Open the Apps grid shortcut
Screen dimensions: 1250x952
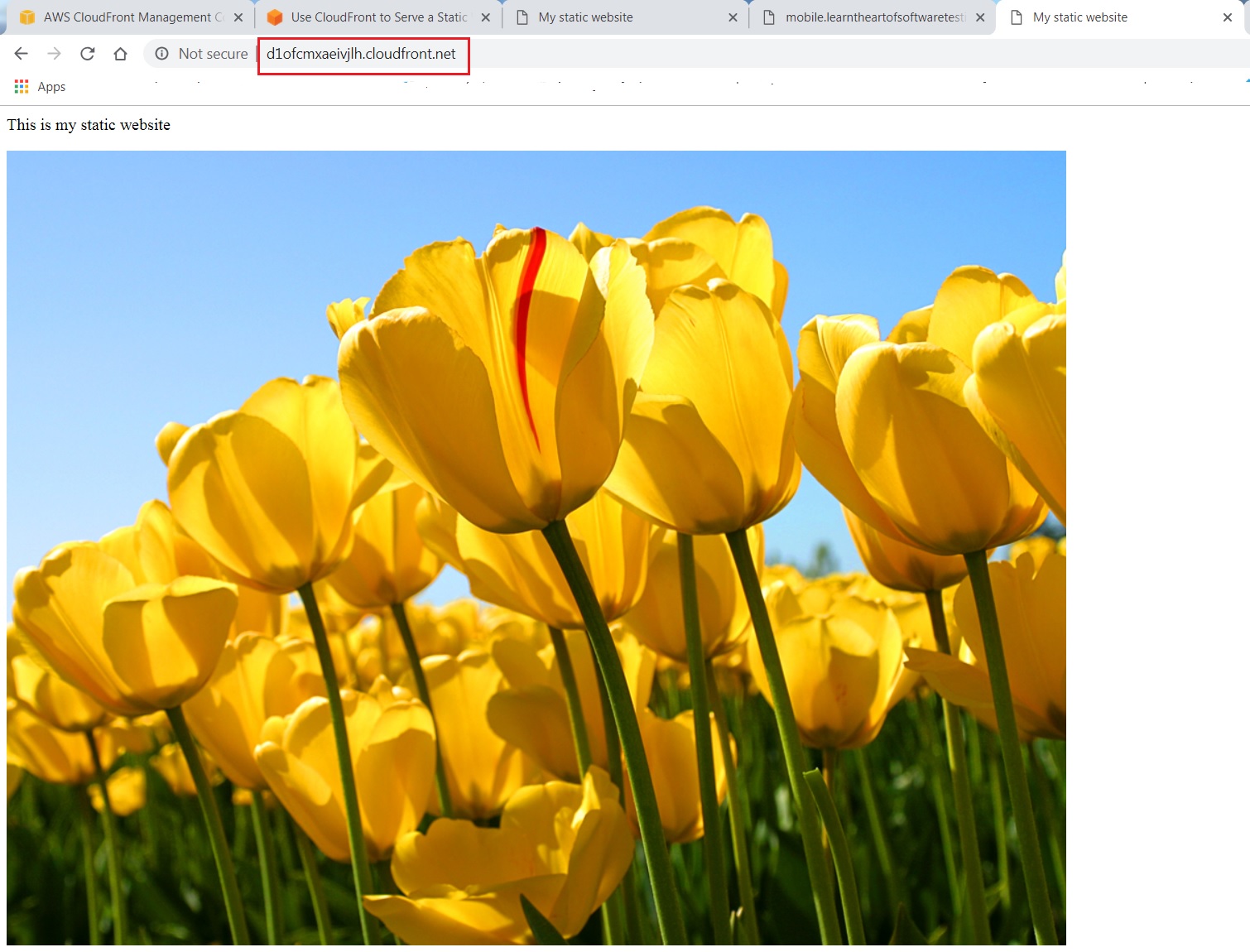[x=22, y=87]
